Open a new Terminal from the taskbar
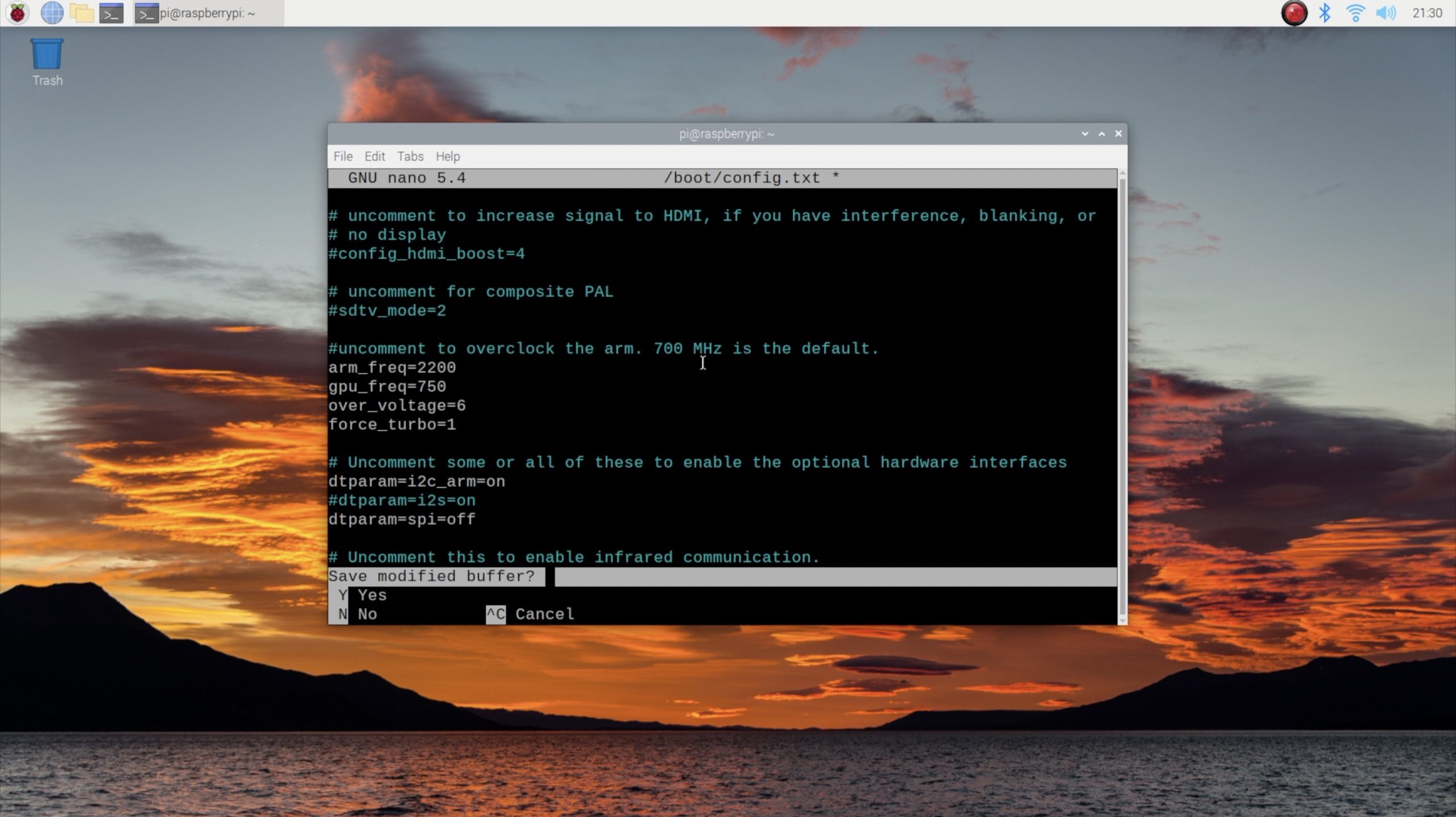 coord(110,13)
